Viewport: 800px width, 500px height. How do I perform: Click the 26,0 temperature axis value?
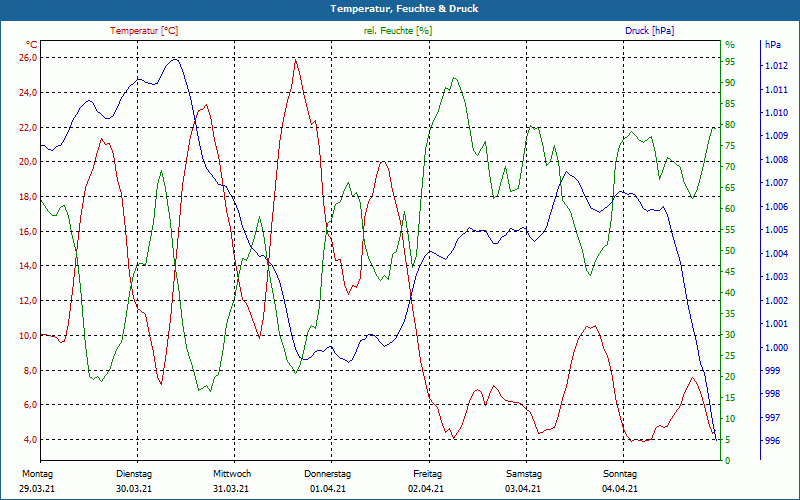(x=29, y=58)
